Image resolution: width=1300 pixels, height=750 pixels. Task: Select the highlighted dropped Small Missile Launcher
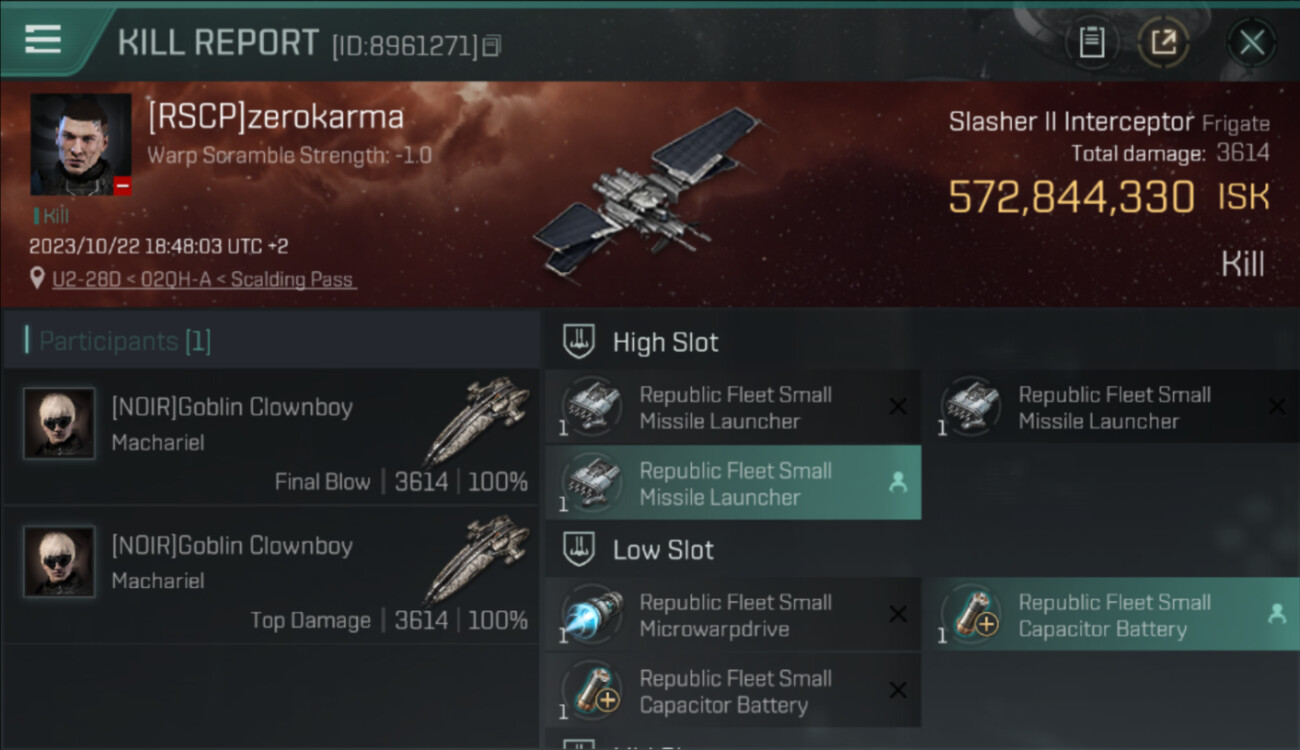[x=733, y=483]
